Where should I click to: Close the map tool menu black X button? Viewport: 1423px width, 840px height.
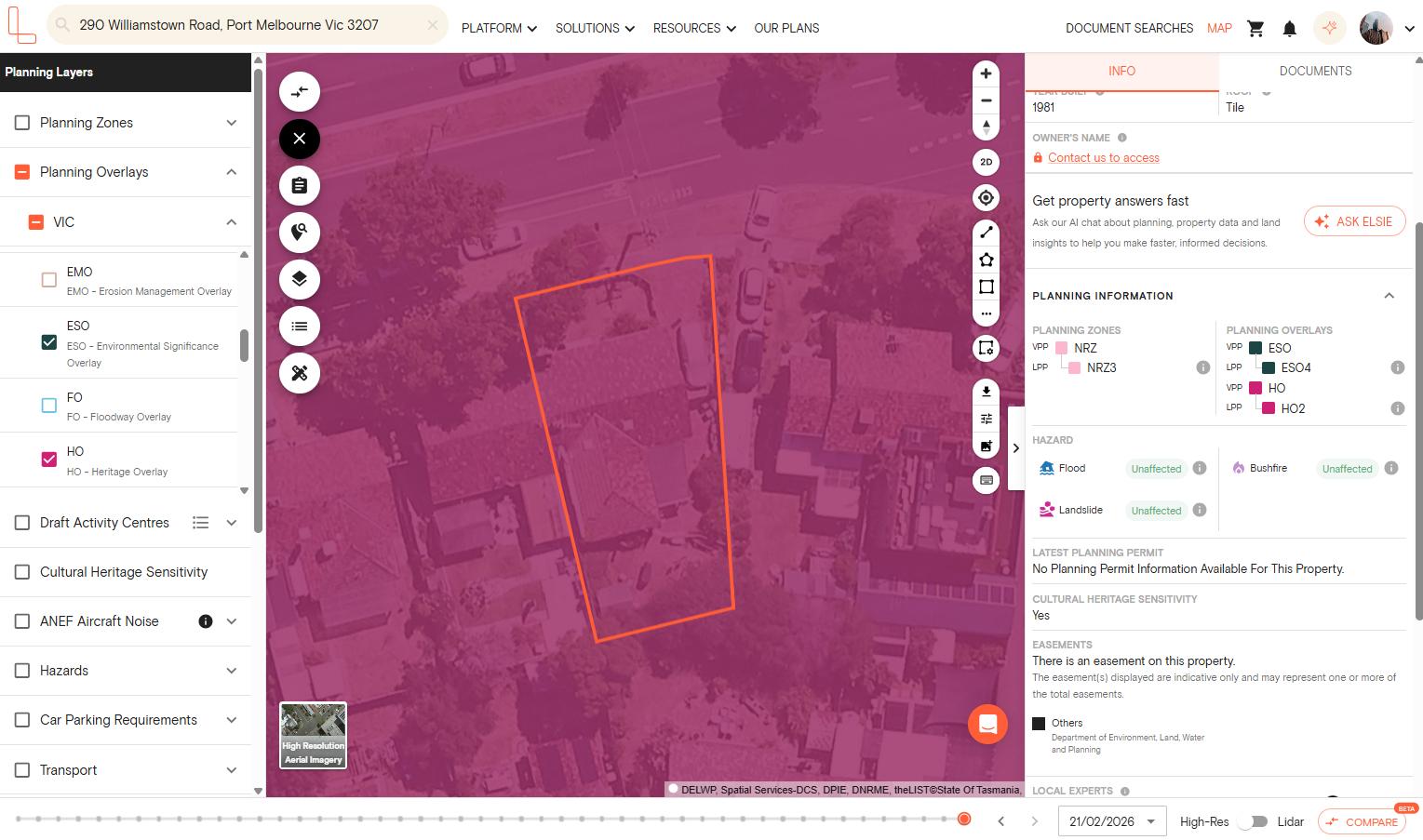300,139
